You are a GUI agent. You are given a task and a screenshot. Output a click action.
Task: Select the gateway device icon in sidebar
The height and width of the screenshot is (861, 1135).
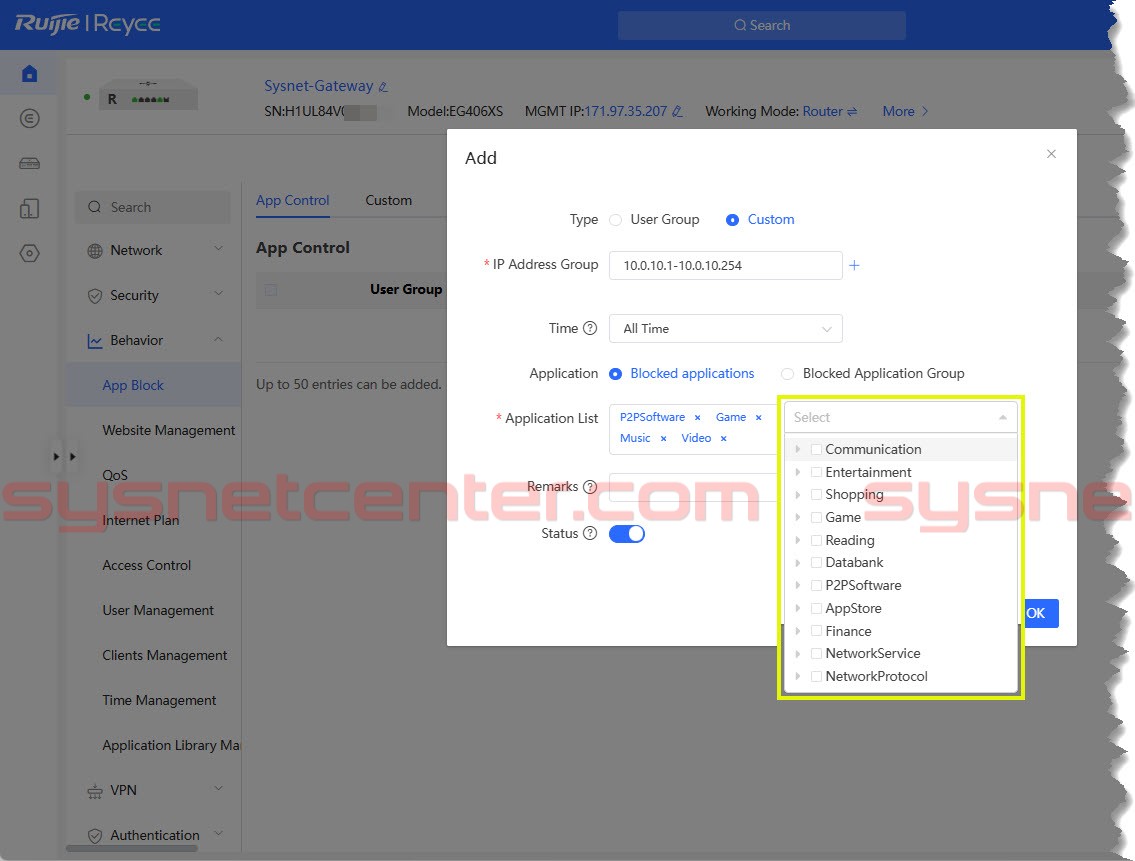pyautogui.click(x=29, y=163)
